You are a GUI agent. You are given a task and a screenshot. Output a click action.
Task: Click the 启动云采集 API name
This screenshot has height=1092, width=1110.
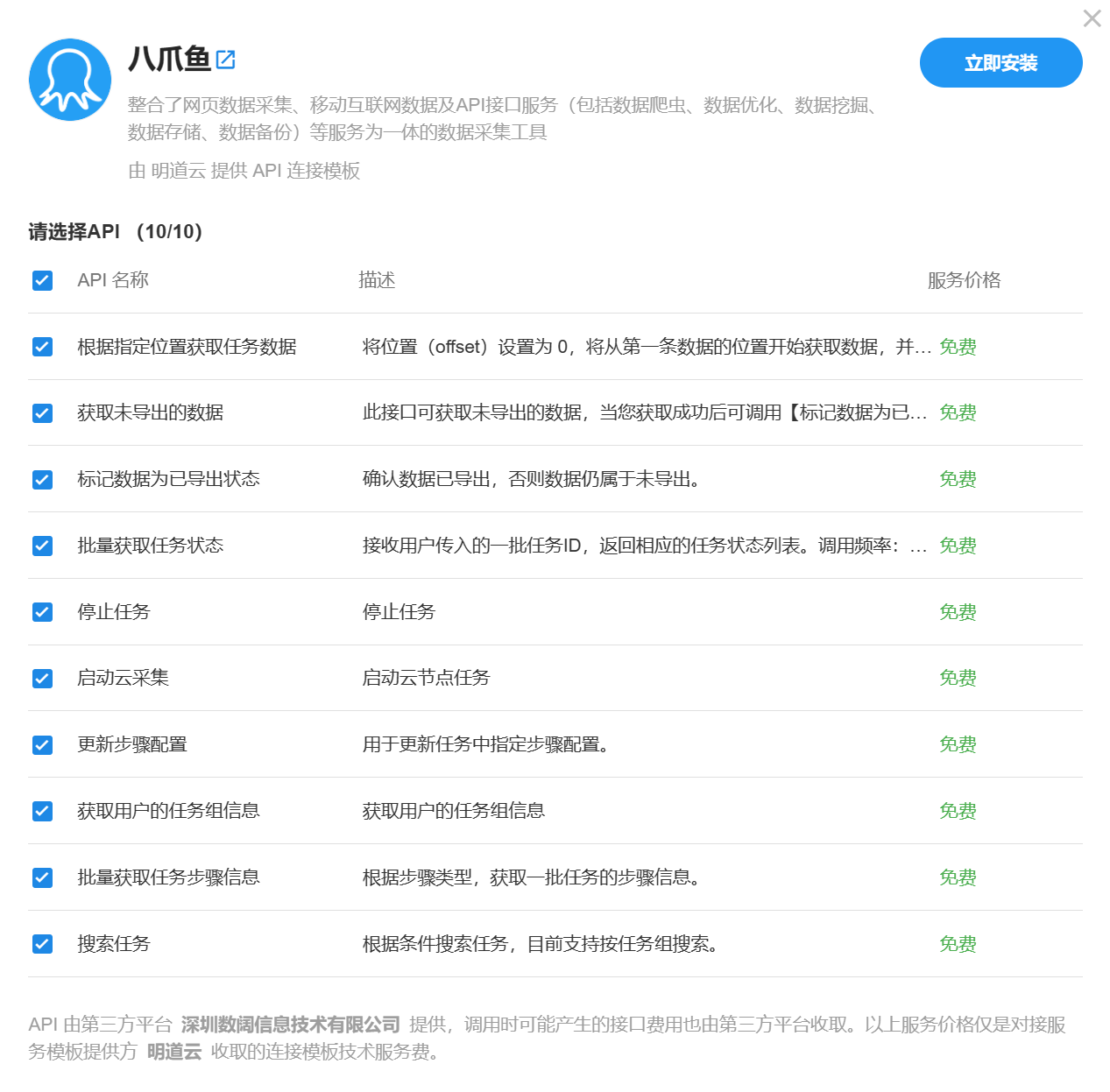coord(123,678)
